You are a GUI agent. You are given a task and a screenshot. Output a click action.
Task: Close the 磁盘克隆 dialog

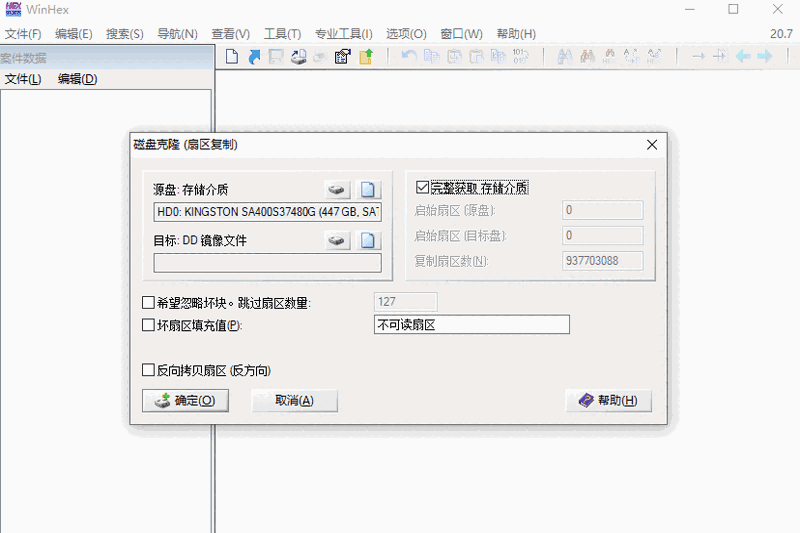(652, 145)
